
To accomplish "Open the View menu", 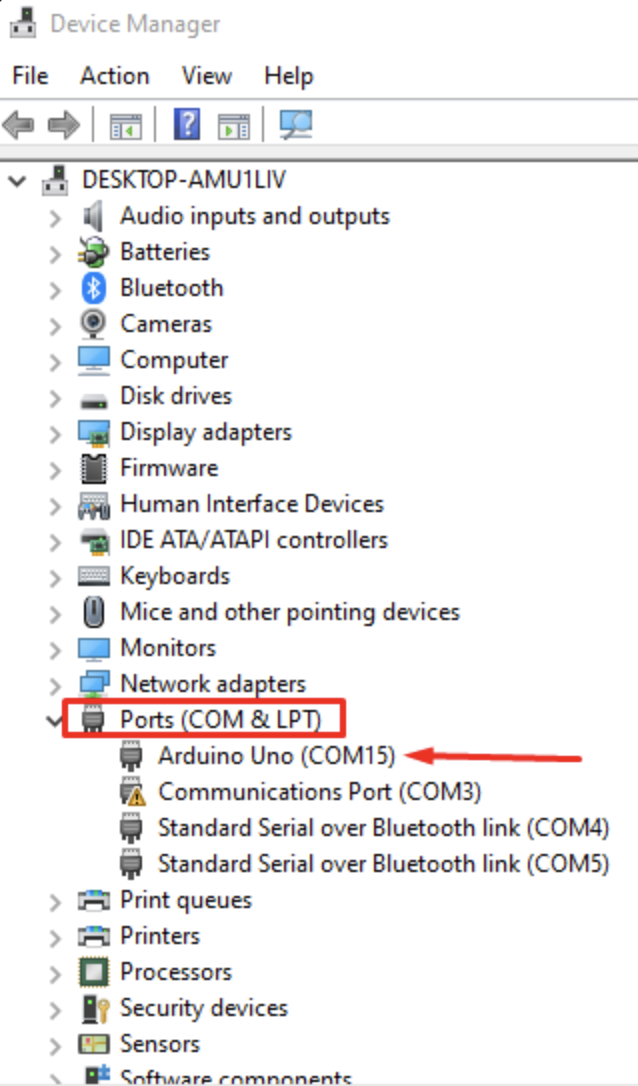I will (206, 75).
